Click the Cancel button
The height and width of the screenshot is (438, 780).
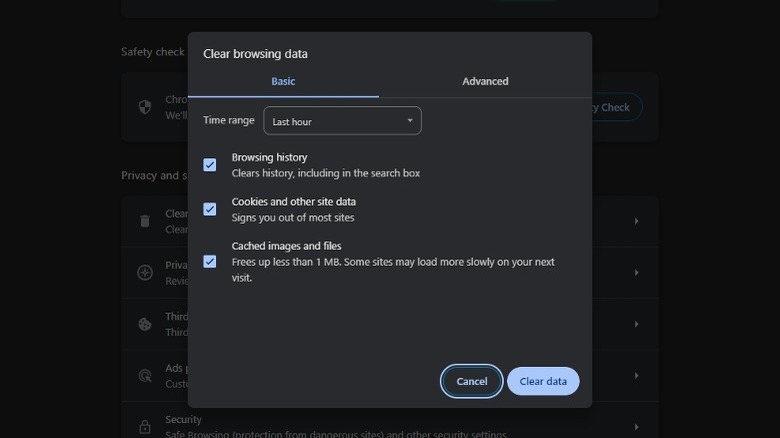(x=472, y=381)
